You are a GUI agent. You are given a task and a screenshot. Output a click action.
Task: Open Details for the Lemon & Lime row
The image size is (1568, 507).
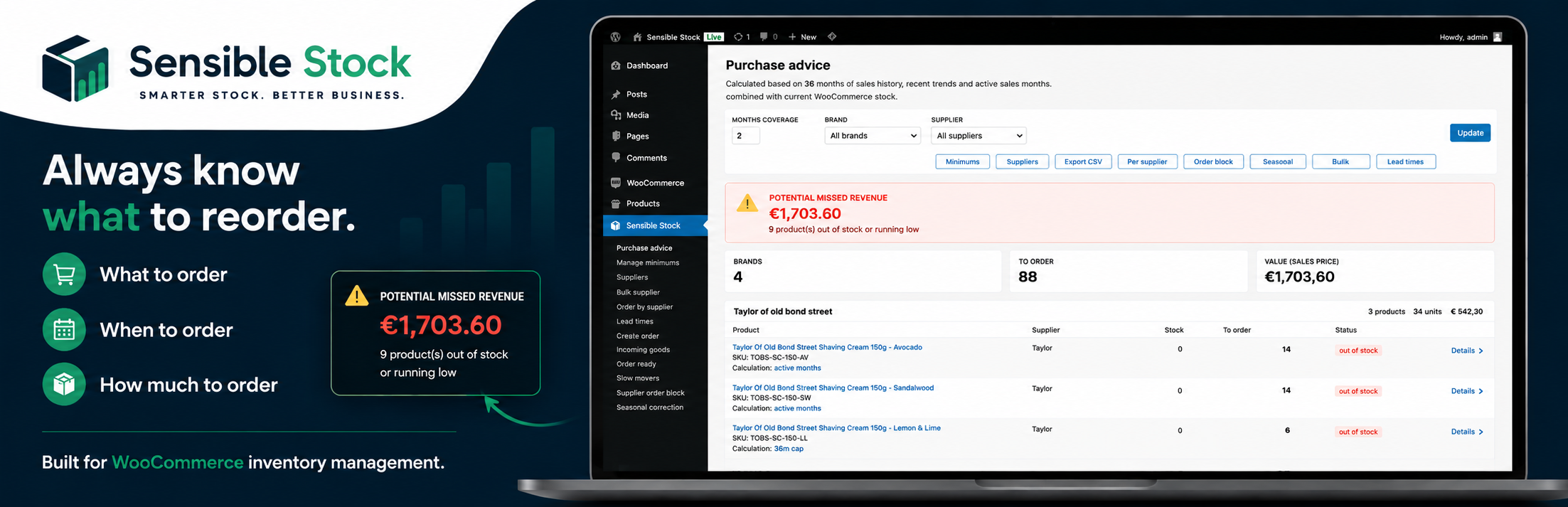point(1466,432)
